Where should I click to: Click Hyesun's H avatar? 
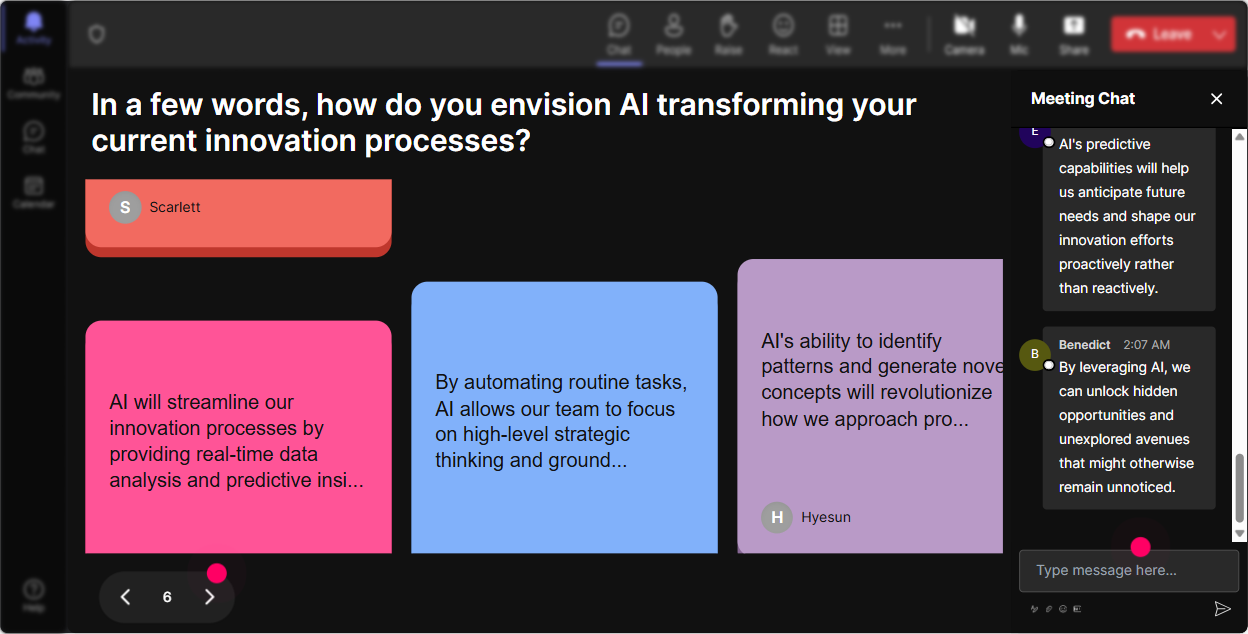click(777, 517)
